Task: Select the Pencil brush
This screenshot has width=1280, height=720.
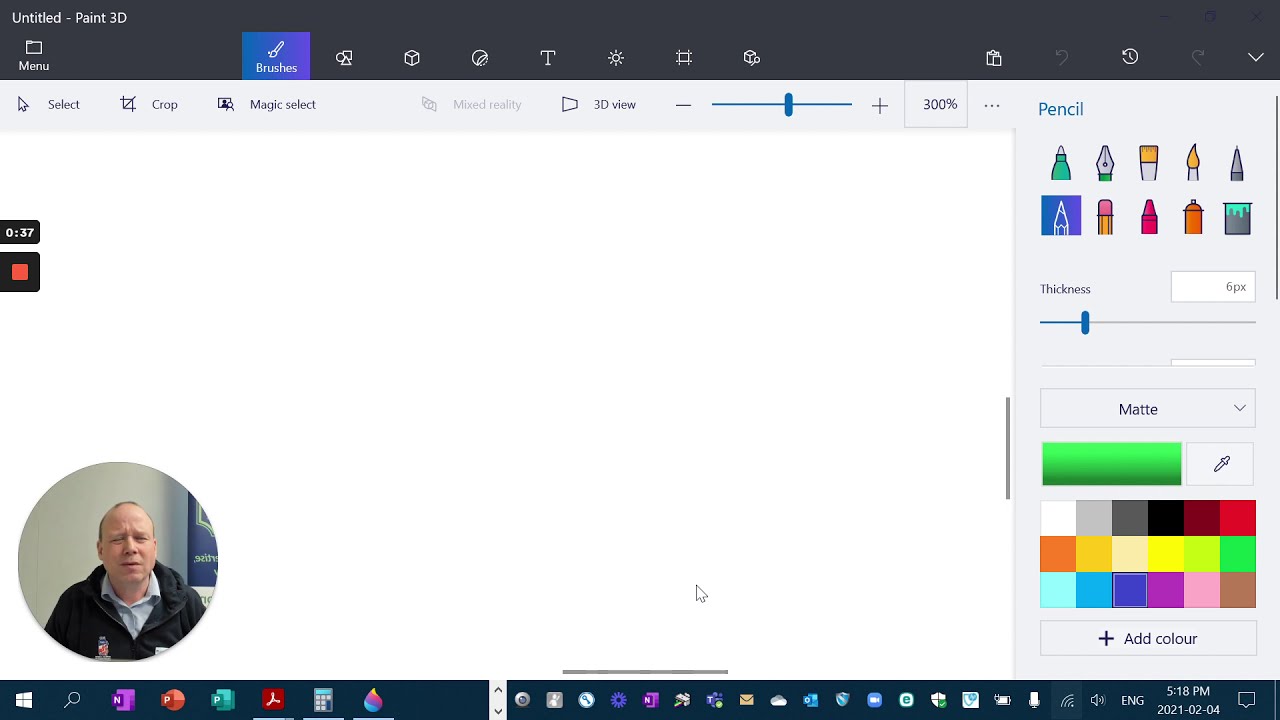Action: [1061, 216]
